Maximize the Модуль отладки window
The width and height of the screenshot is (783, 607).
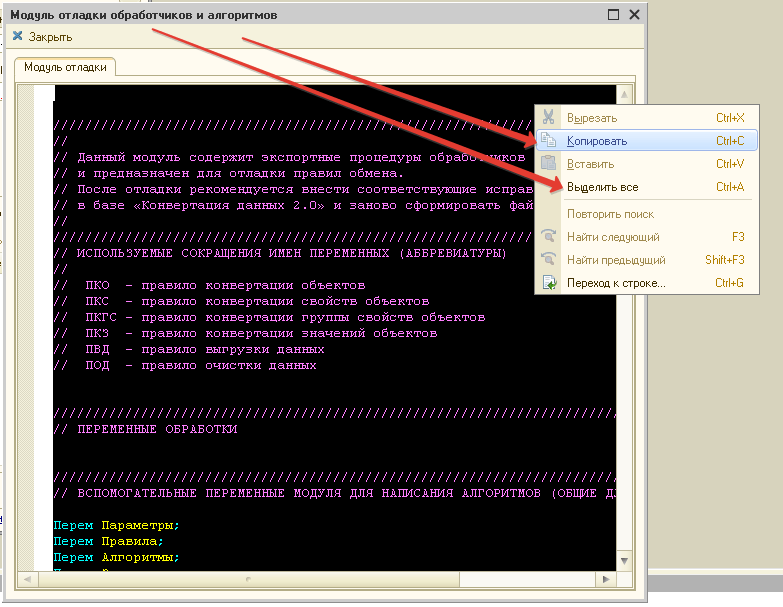[x=614, y=15]
